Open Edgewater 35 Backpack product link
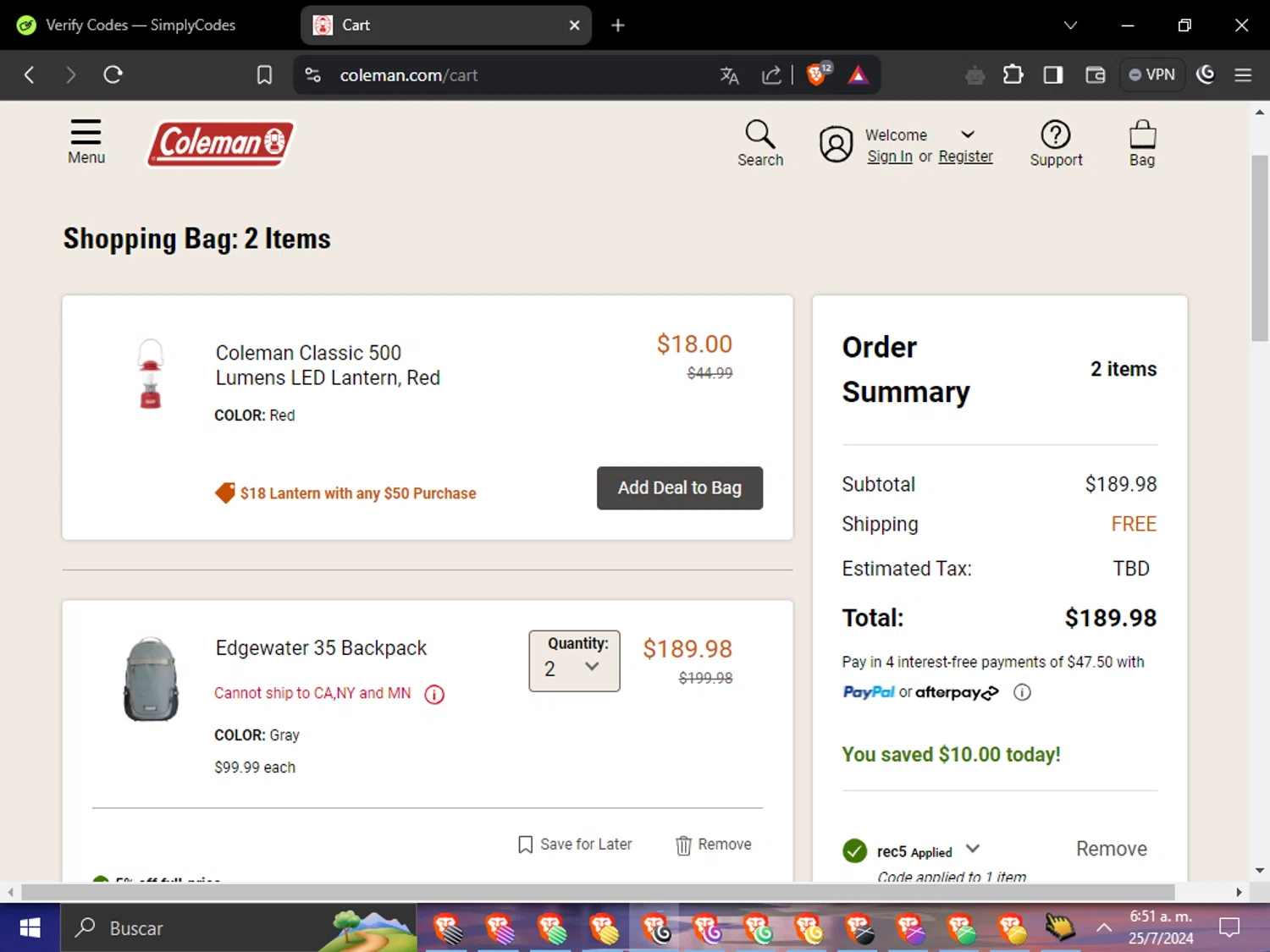1270x952 pixels. tap(321, 648)
